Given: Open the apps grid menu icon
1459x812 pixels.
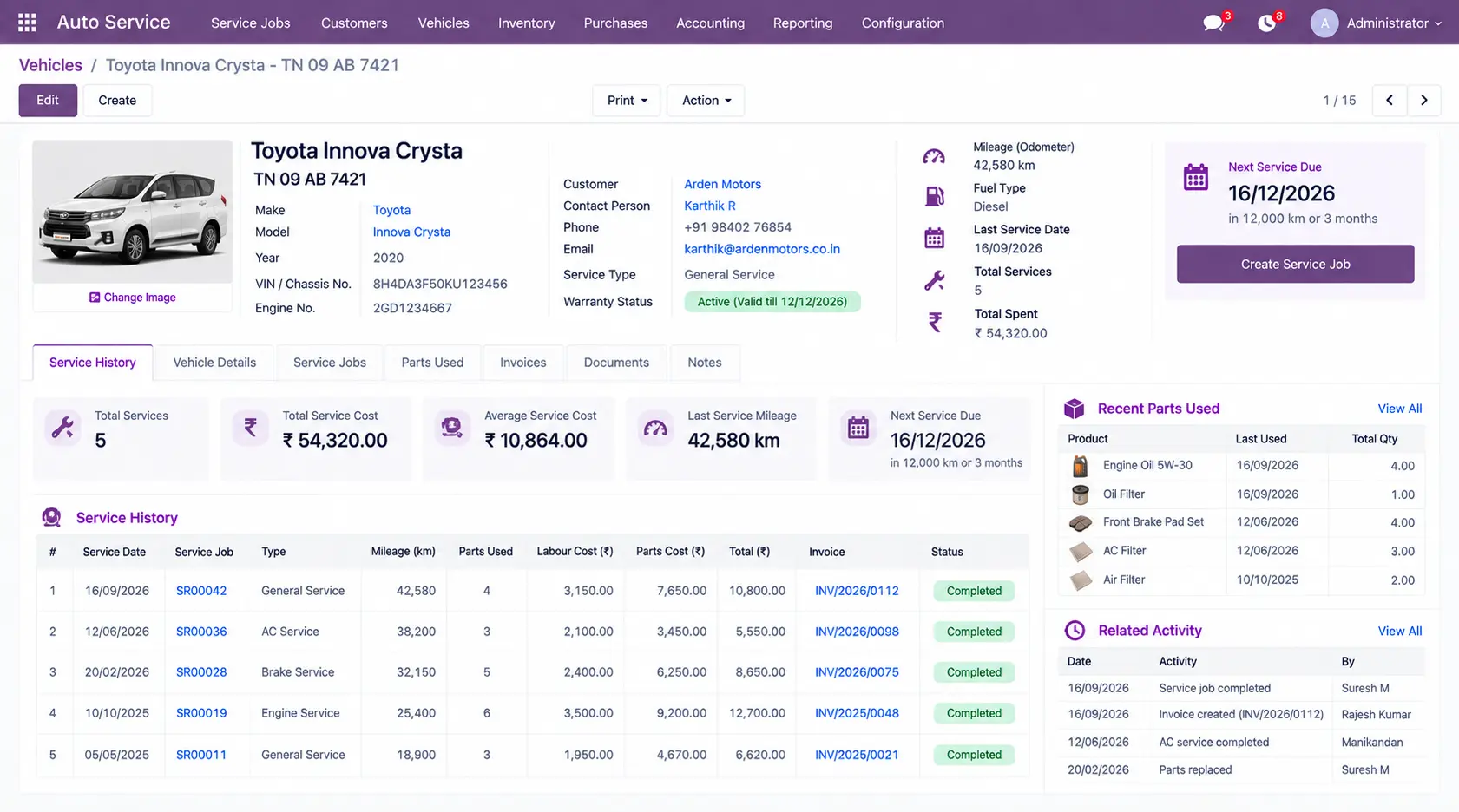Looking at the screenshot, I should tap(27, 23).
